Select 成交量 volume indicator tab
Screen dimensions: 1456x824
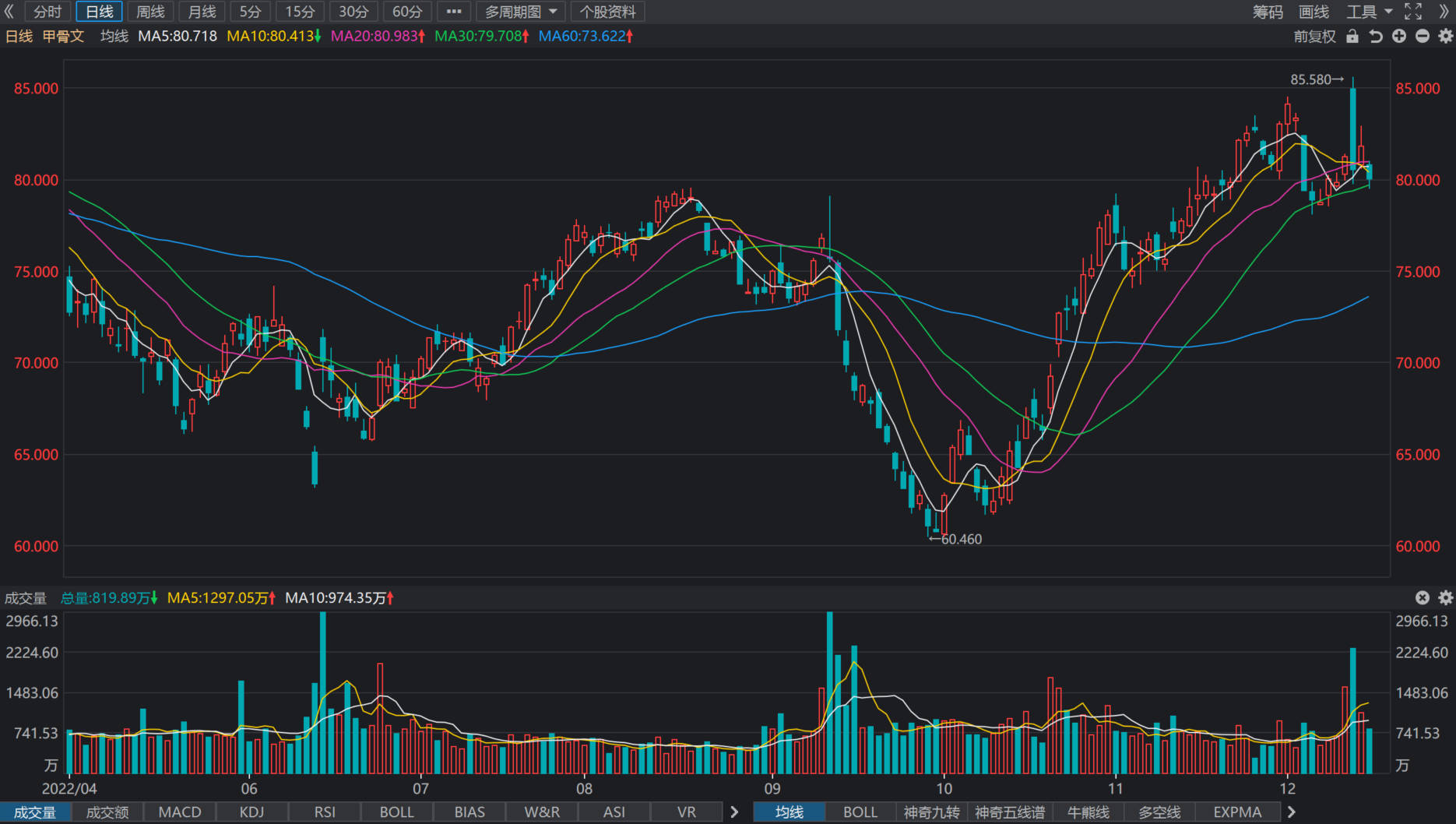pos(35,812)
